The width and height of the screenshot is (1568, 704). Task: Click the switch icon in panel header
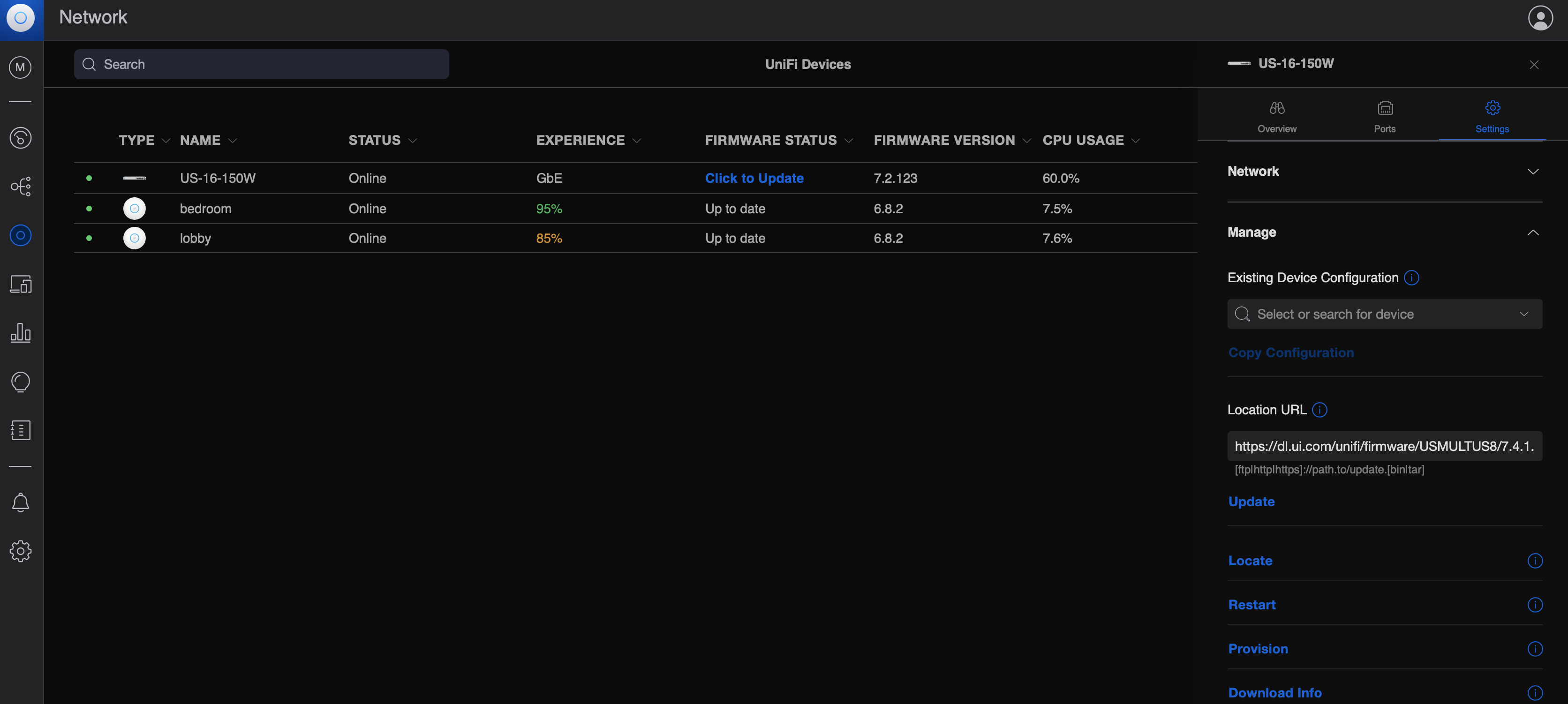point(1239,63)
